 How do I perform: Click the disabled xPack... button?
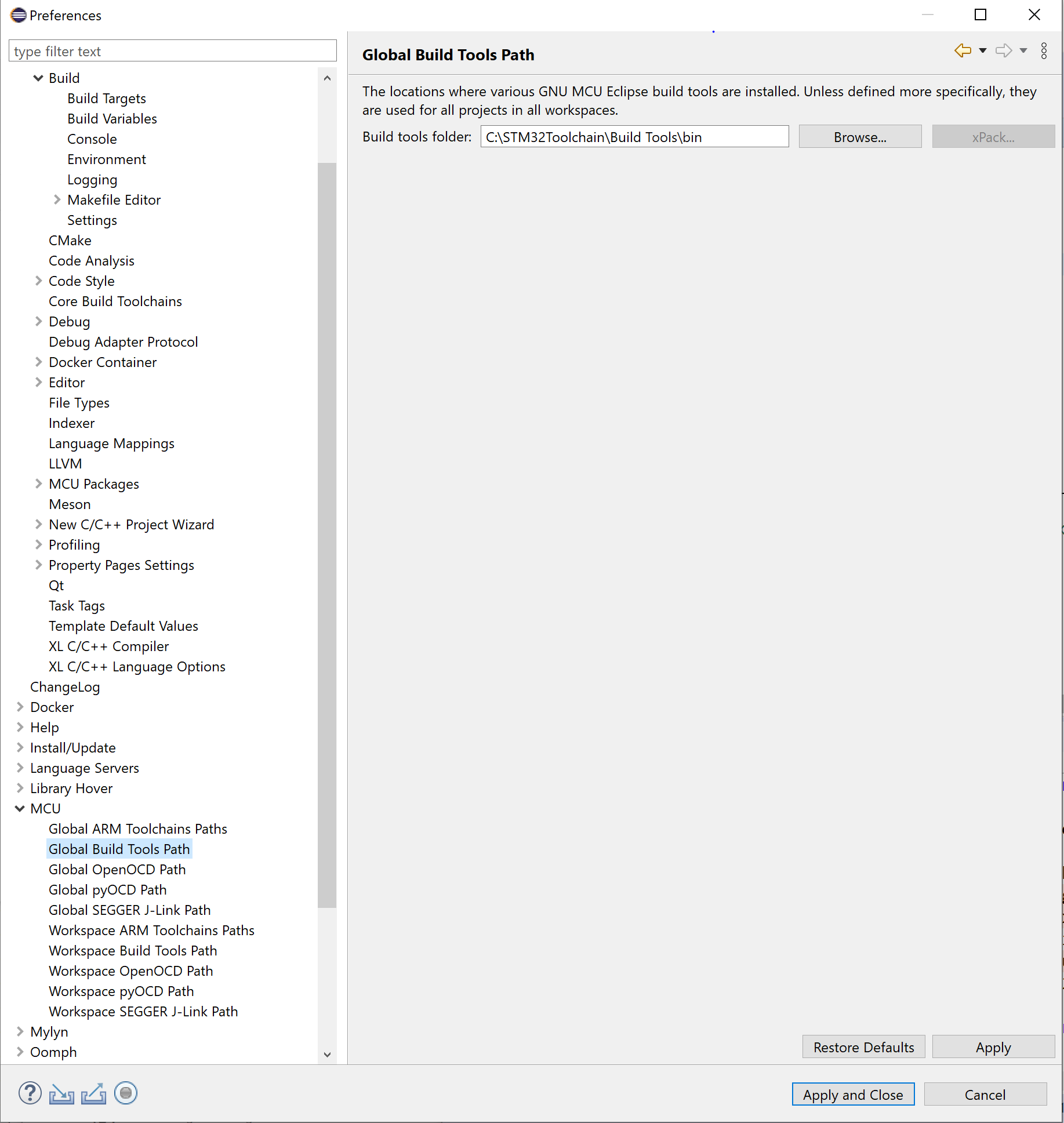click(x=993, y=137)
